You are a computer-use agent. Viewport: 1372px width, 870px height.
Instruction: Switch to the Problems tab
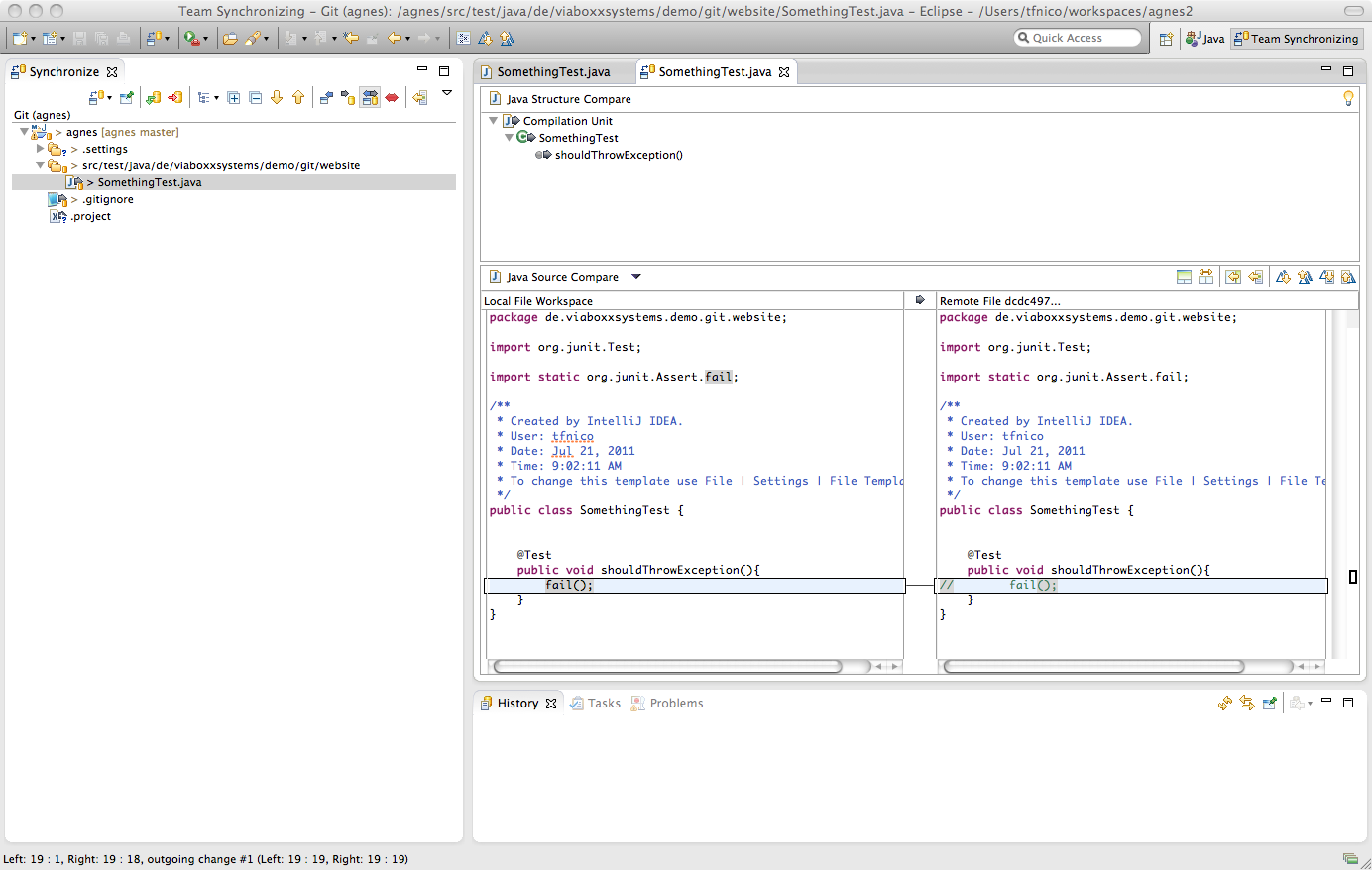coord(667,703)
